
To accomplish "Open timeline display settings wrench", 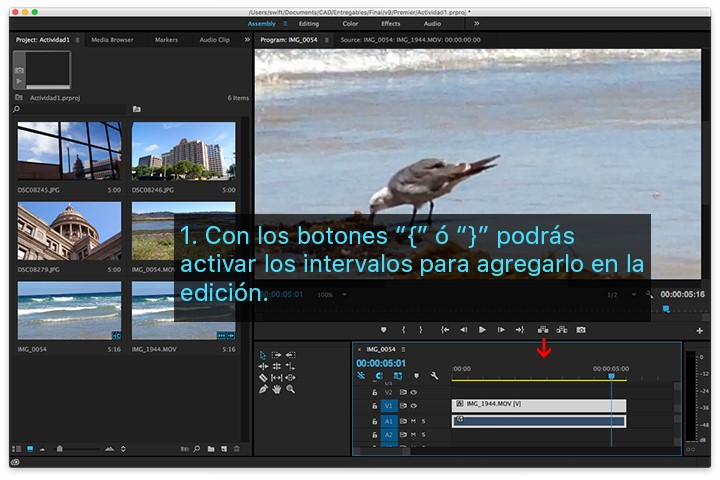I will tap(434, 376).
